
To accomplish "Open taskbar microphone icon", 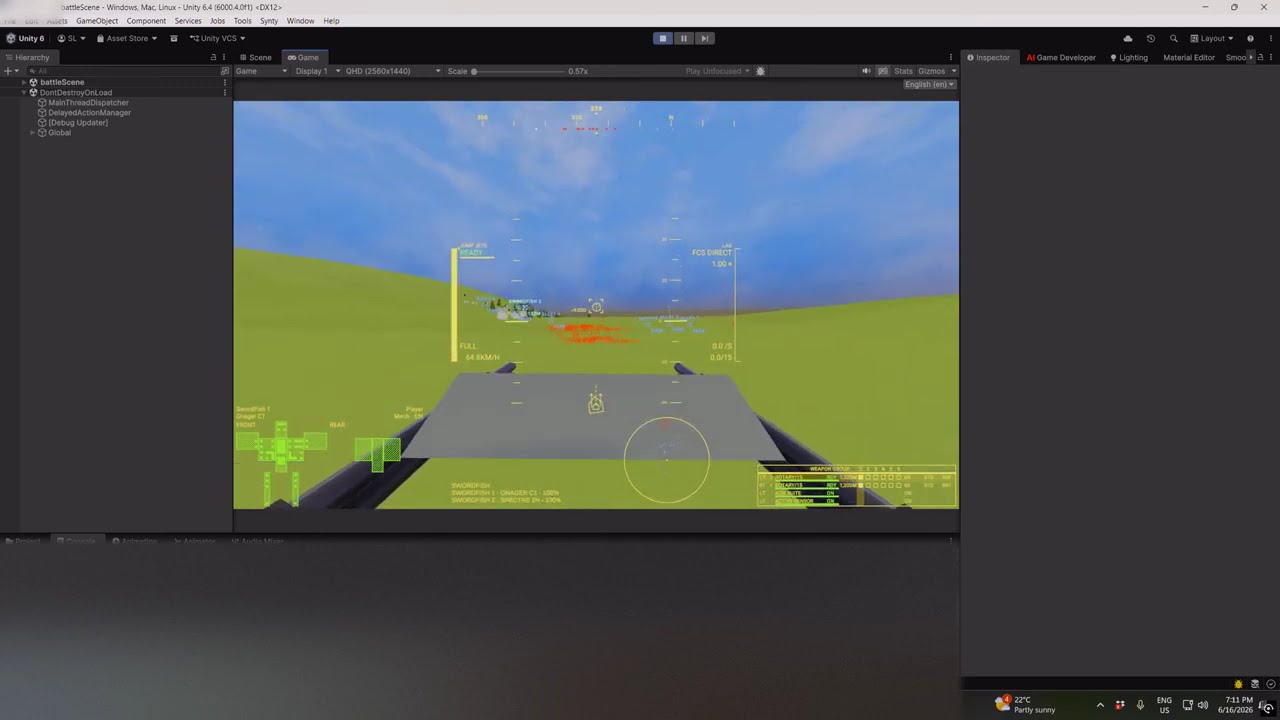I will point(1140,705).
